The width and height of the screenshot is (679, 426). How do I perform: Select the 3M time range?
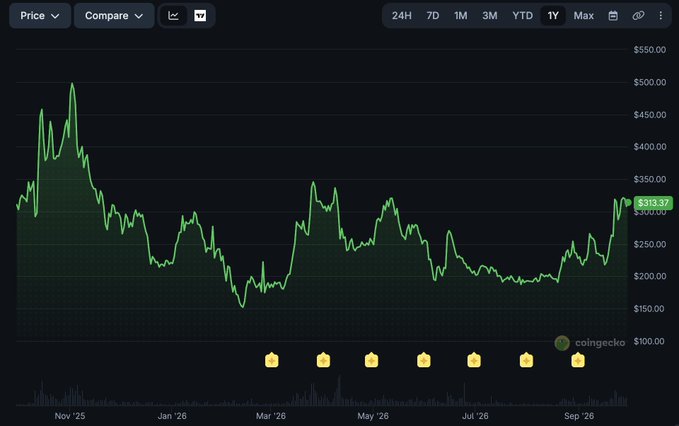[490, 16]
